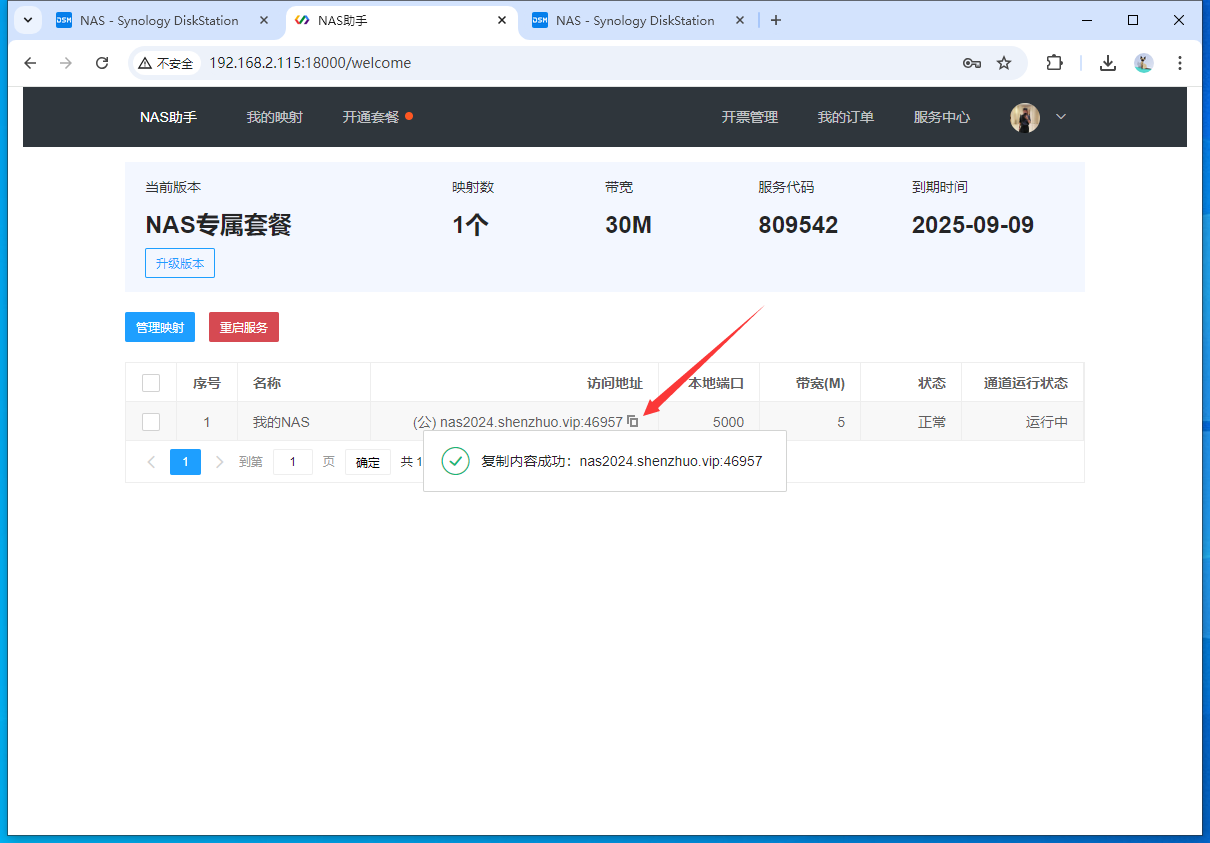Open the tab search dropdown arrow
The image size is (1210, 843).
[x=26, y=20]
